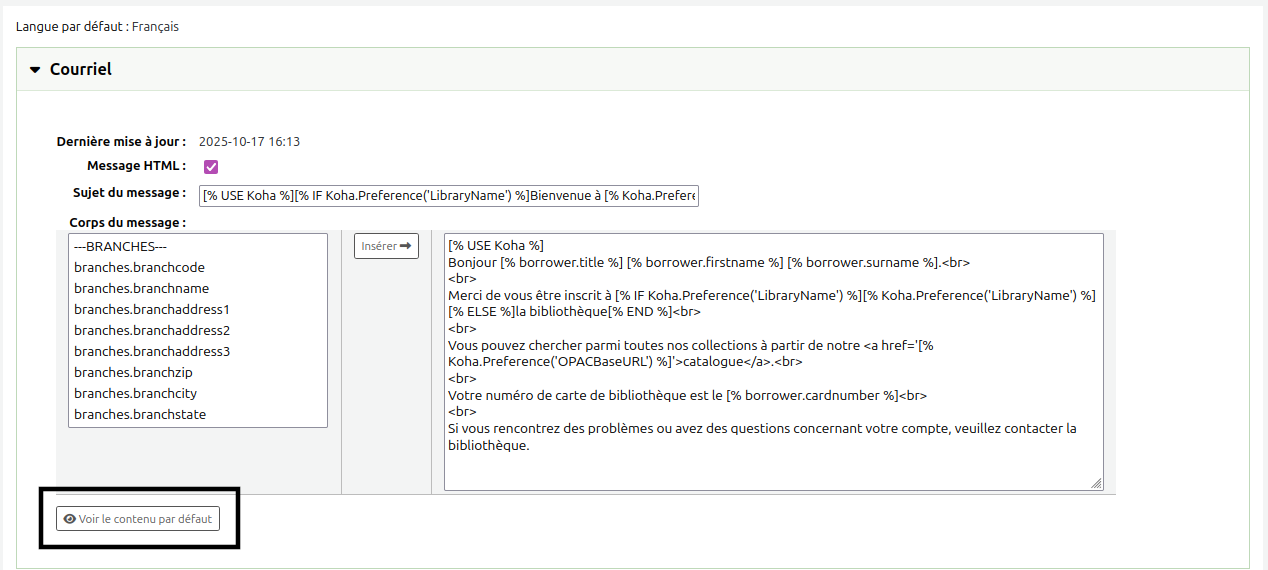Uncheck the Message HTML checkbox
Screen dimensions: 1268x570
[211, 167]
